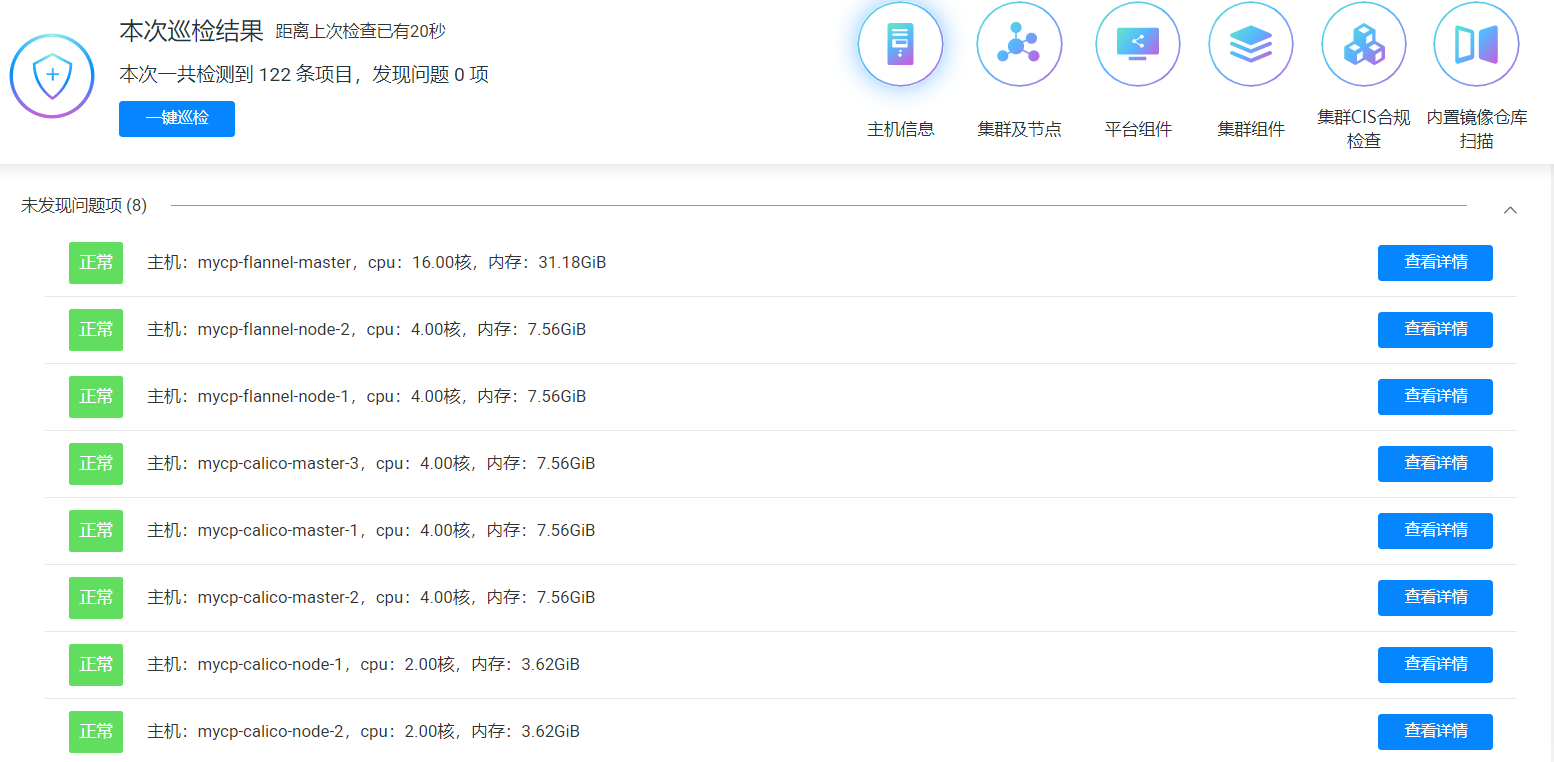Click 正常 badge for mycp-calico-node-1
This screenshot has width=1554, height=762.
pos(96,665)
